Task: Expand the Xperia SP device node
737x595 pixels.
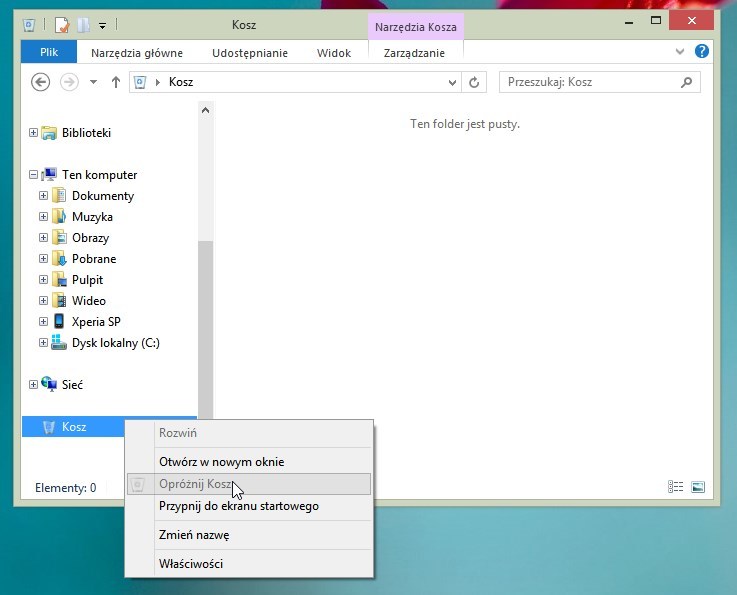Action: coord(43,321)
